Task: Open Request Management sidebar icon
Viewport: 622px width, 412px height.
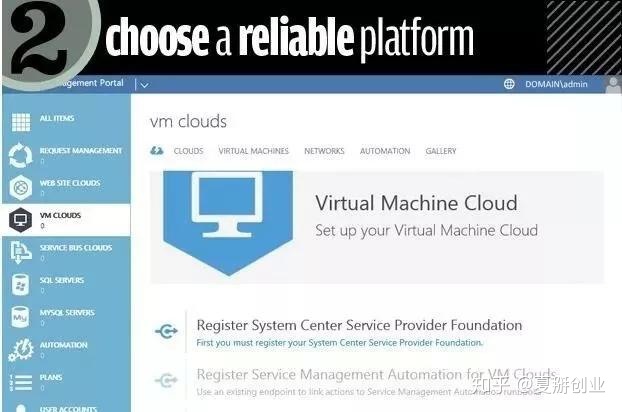Action: 20,155
